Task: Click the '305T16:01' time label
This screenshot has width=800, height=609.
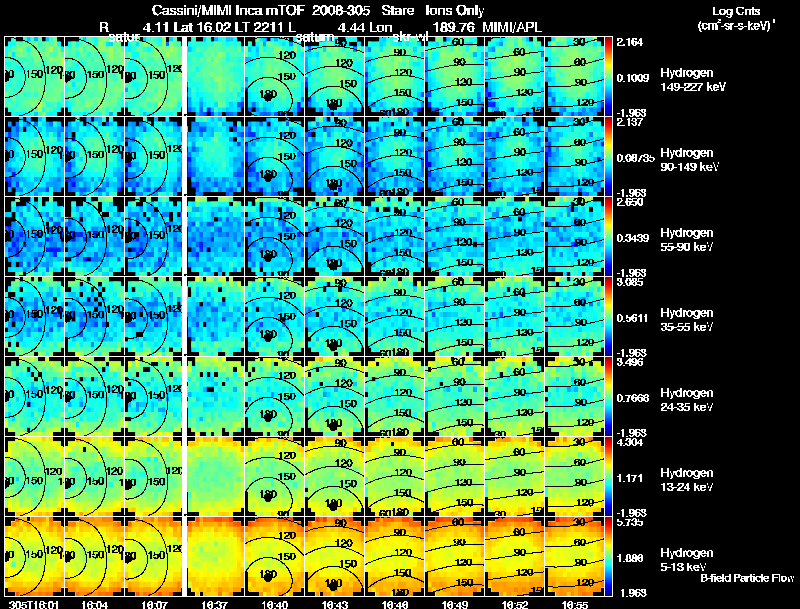Action: (x=34, y=604)
